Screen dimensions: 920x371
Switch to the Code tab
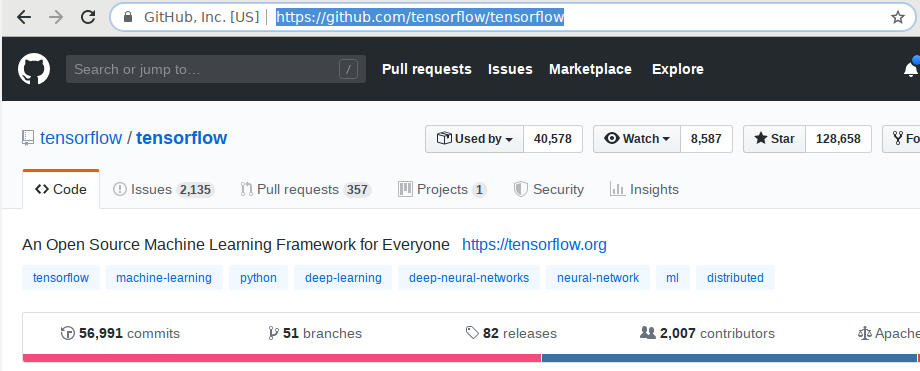(x=61, y=190)
